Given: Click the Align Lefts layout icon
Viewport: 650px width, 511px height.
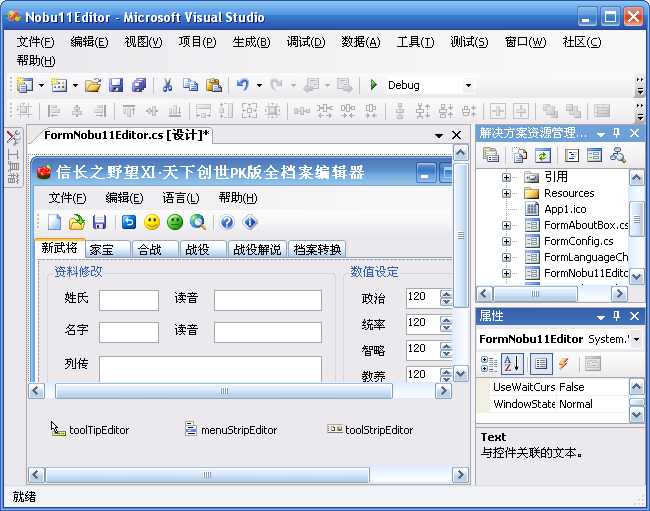Looking at the screenshot, I should click(x=53, y=111).
